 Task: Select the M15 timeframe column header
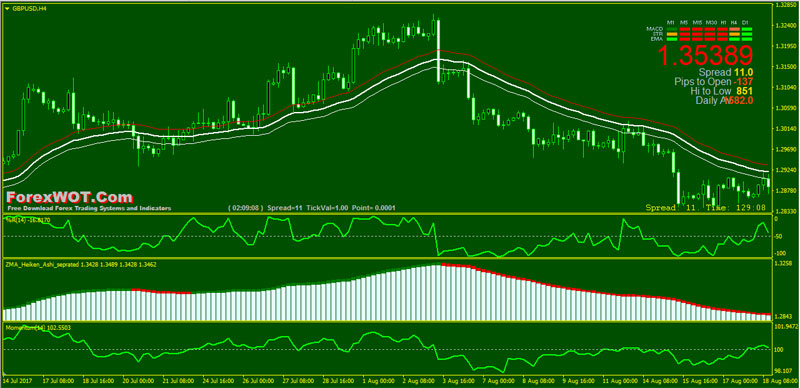697,22
